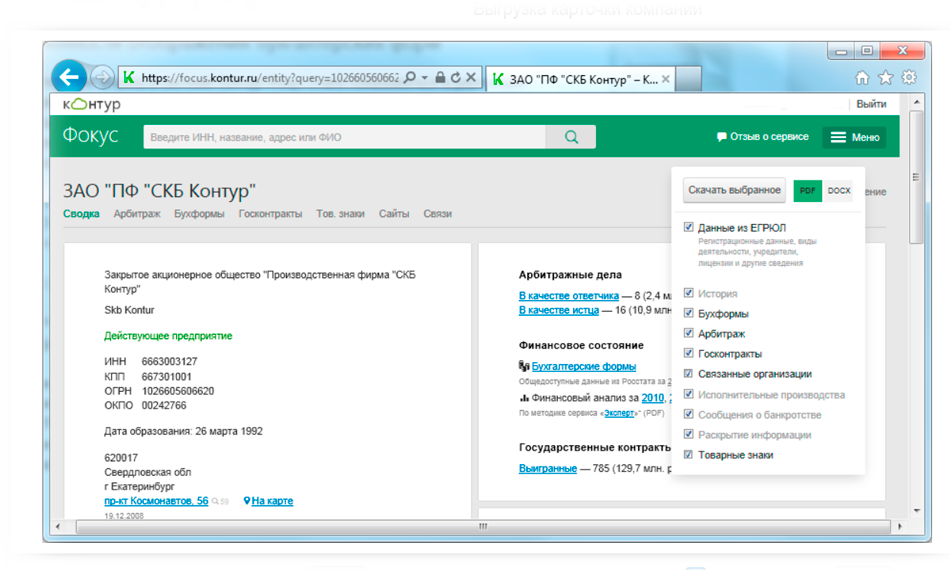Click the Фокус service logo
This screenshot has width=950, height=570.
91,135
